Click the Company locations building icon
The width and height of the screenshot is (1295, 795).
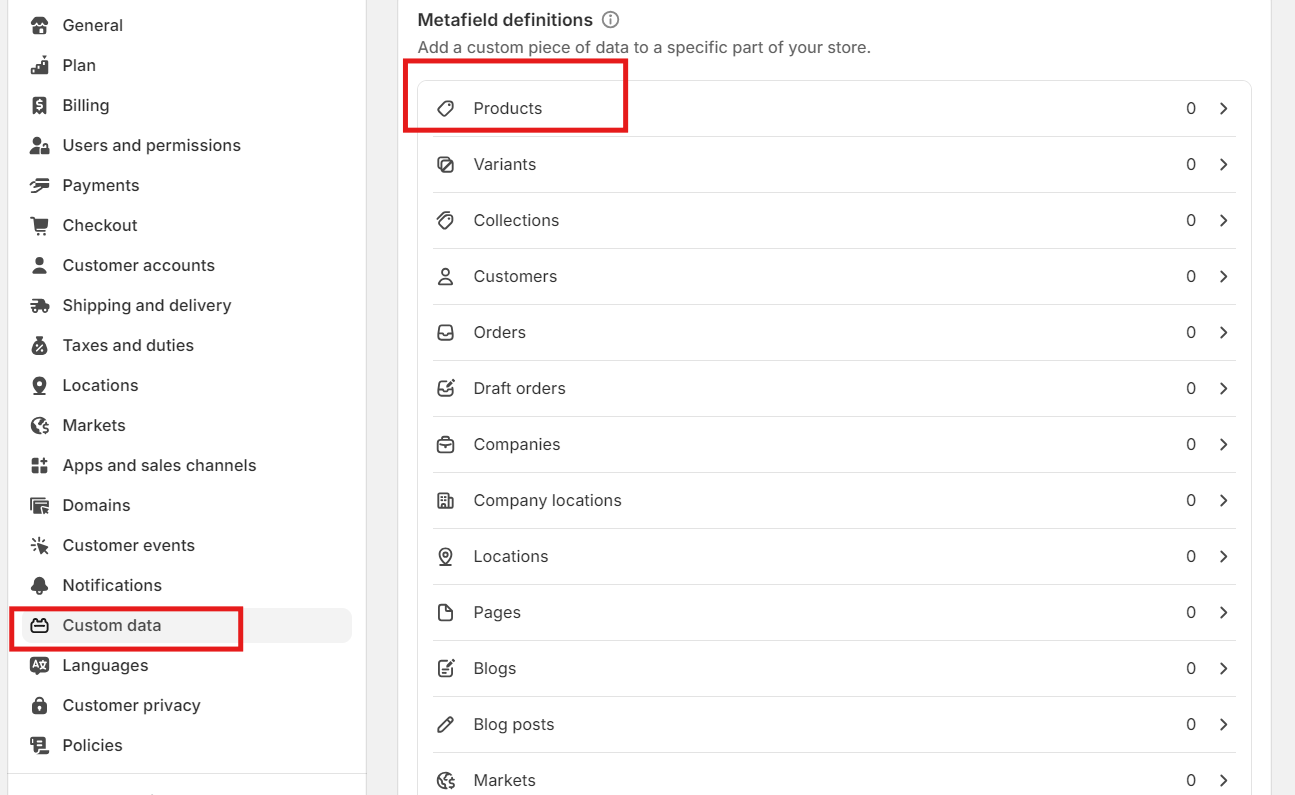click(x=446, y=500)
